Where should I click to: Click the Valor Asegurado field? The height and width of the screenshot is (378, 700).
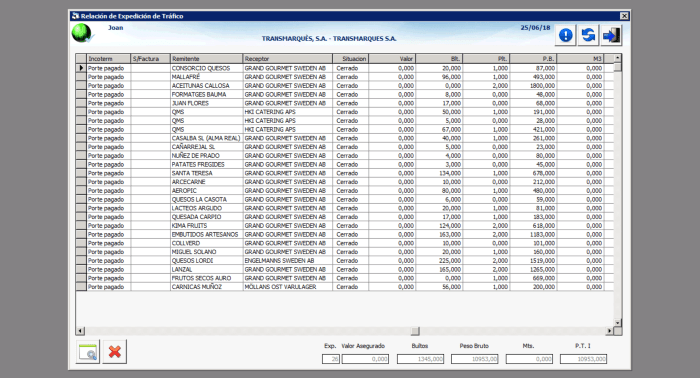point(365,359)
